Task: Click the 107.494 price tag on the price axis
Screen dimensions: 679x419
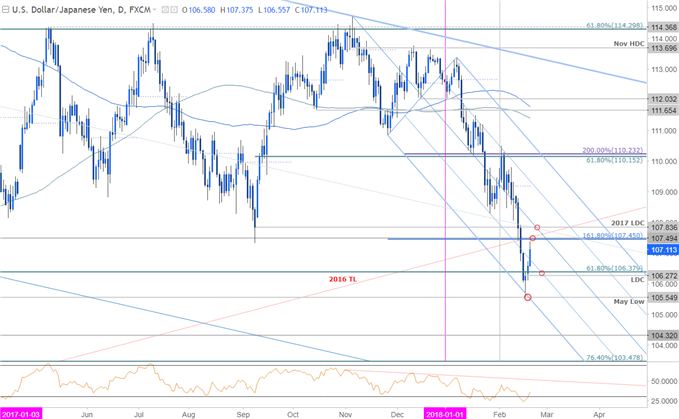Action: pyautogui.click(x=663, y=238)
